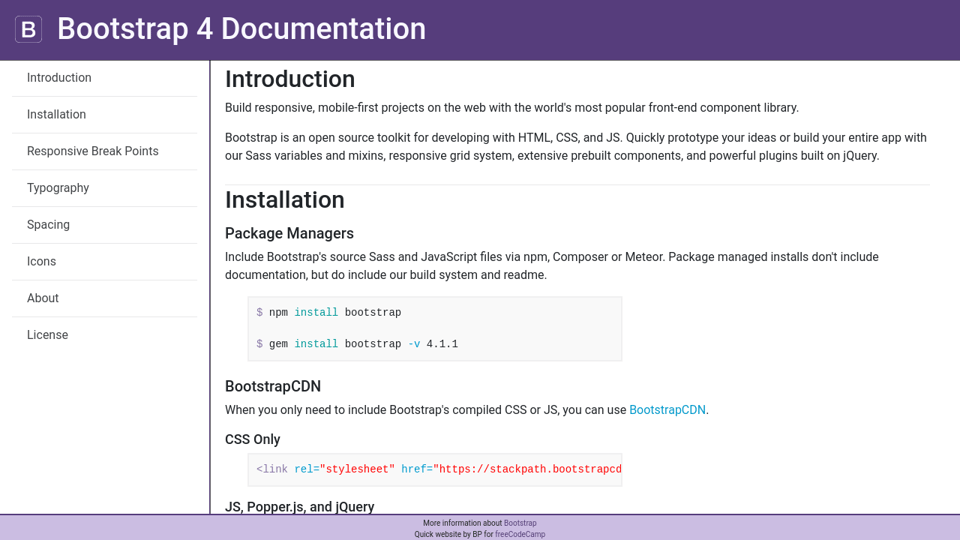
Task: Click the link rel stylesheet code block
Action: pos(435,470)
